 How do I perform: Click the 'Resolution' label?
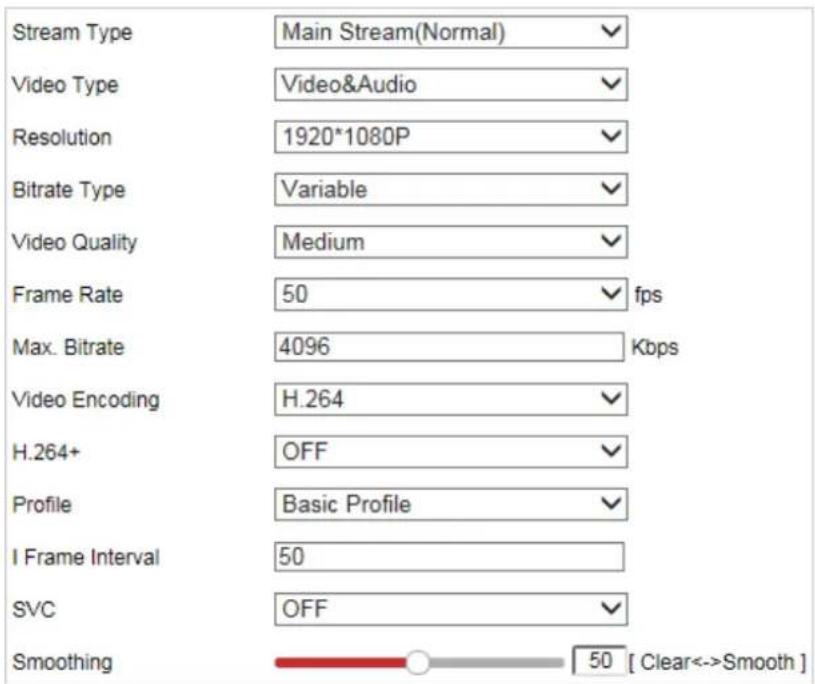(62, 138)
